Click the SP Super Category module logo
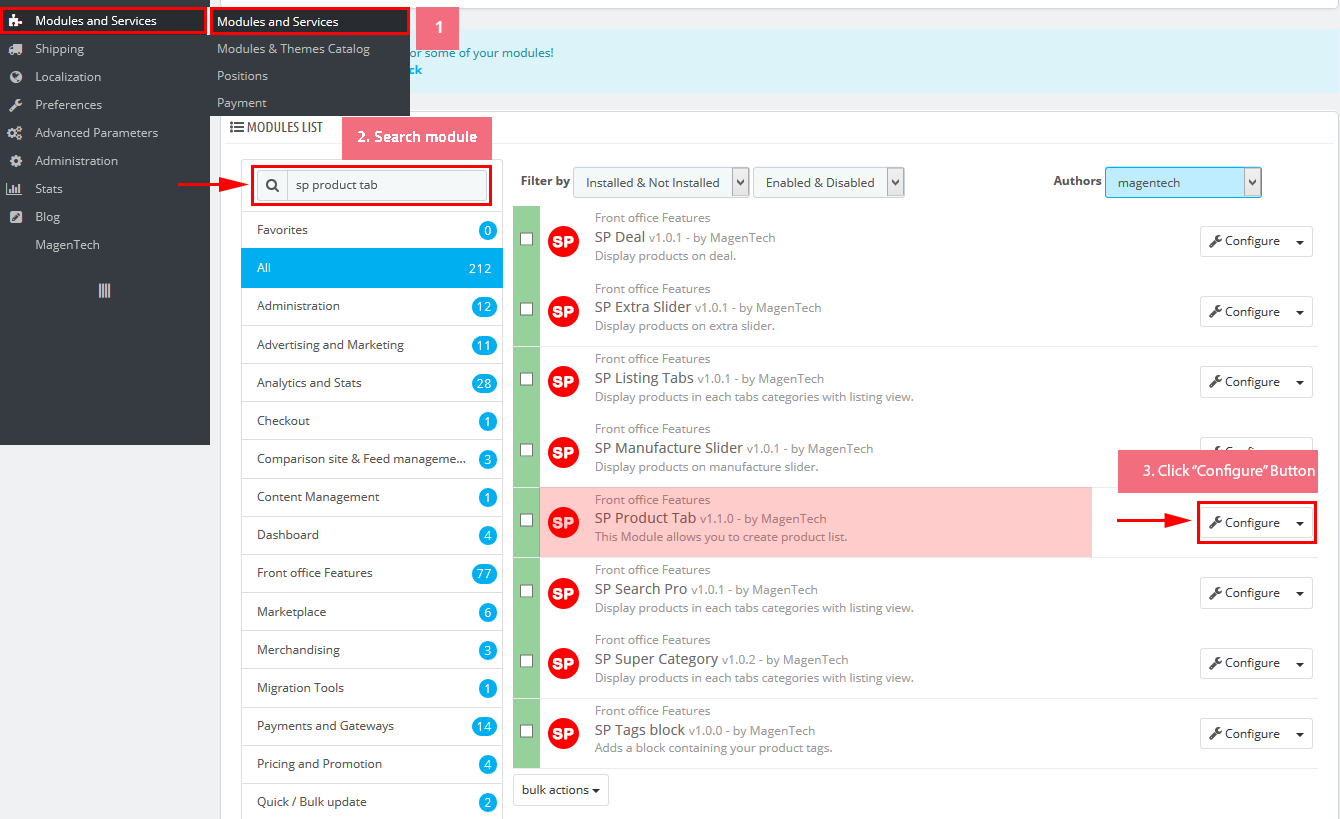This screenshot has width=1340, height=819. (x=564, y=663)
